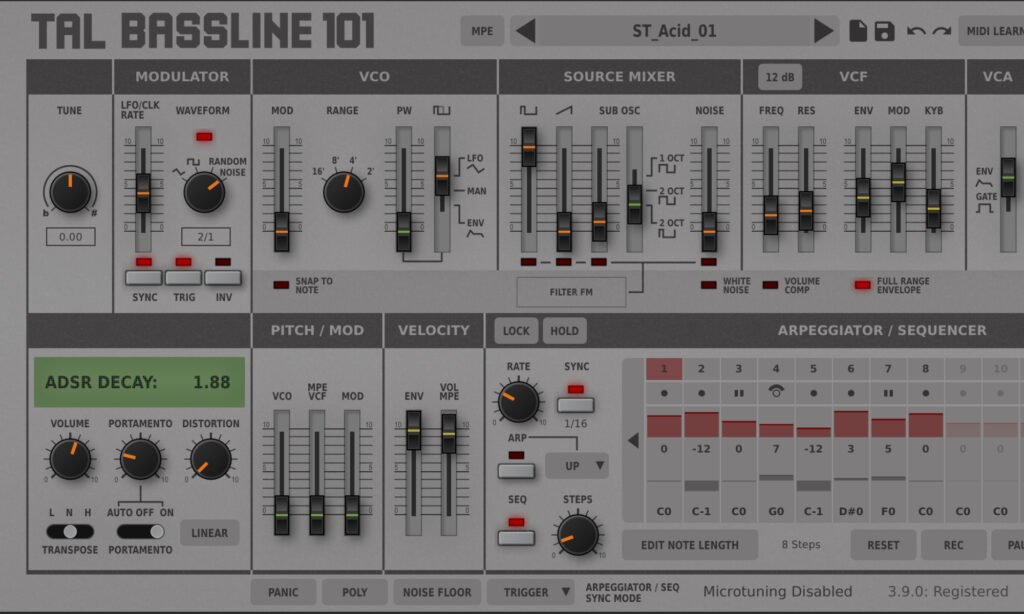Disable FULL RANGE ENVELOPE LED
This screenshot has width=1024, height=614.
[863, 285]
